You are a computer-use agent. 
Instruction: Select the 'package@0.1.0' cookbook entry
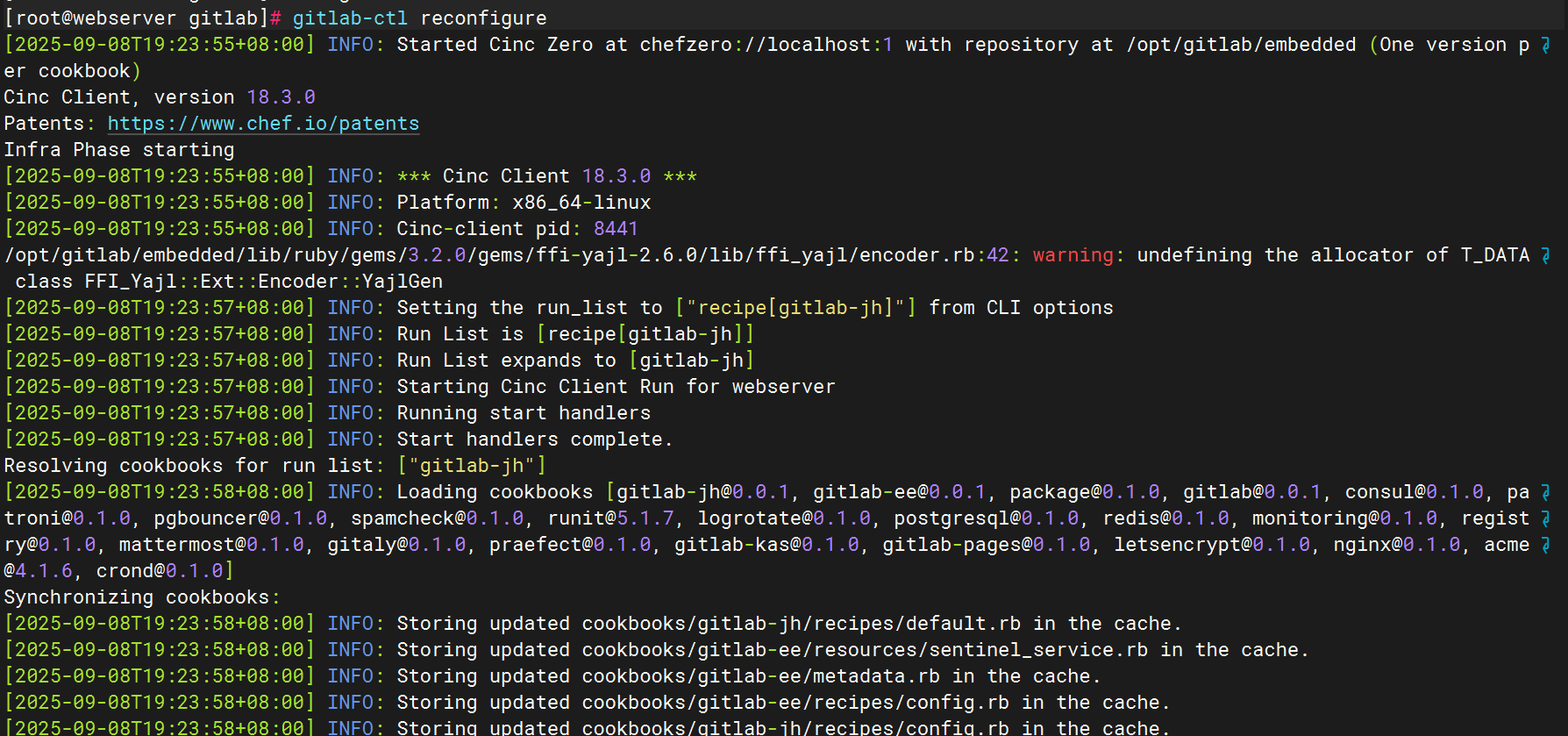pyautogui.click(x=1085, y=492)
